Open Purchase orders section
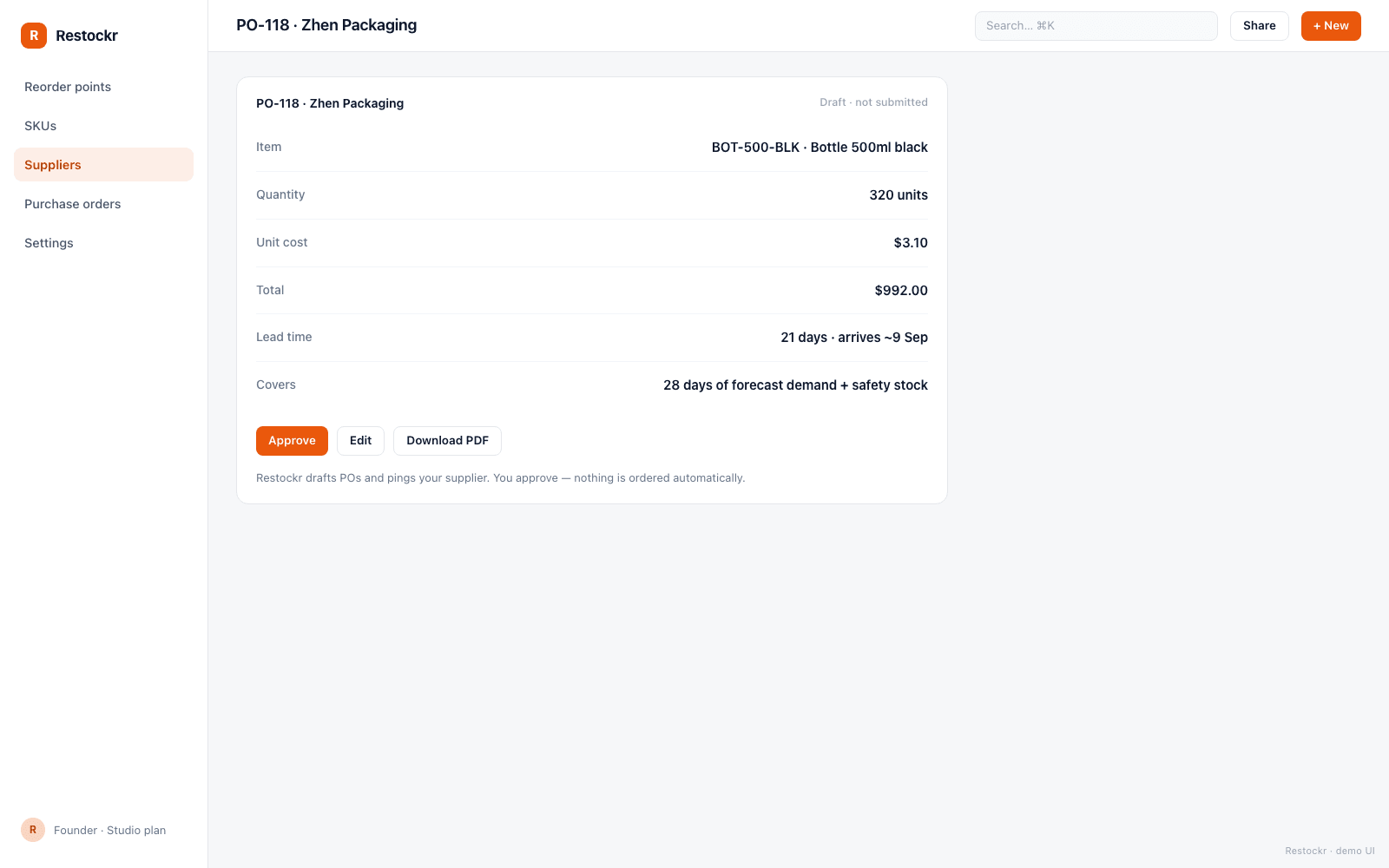This screenshot has width=1389, height=868. click(x=103, y=204)
